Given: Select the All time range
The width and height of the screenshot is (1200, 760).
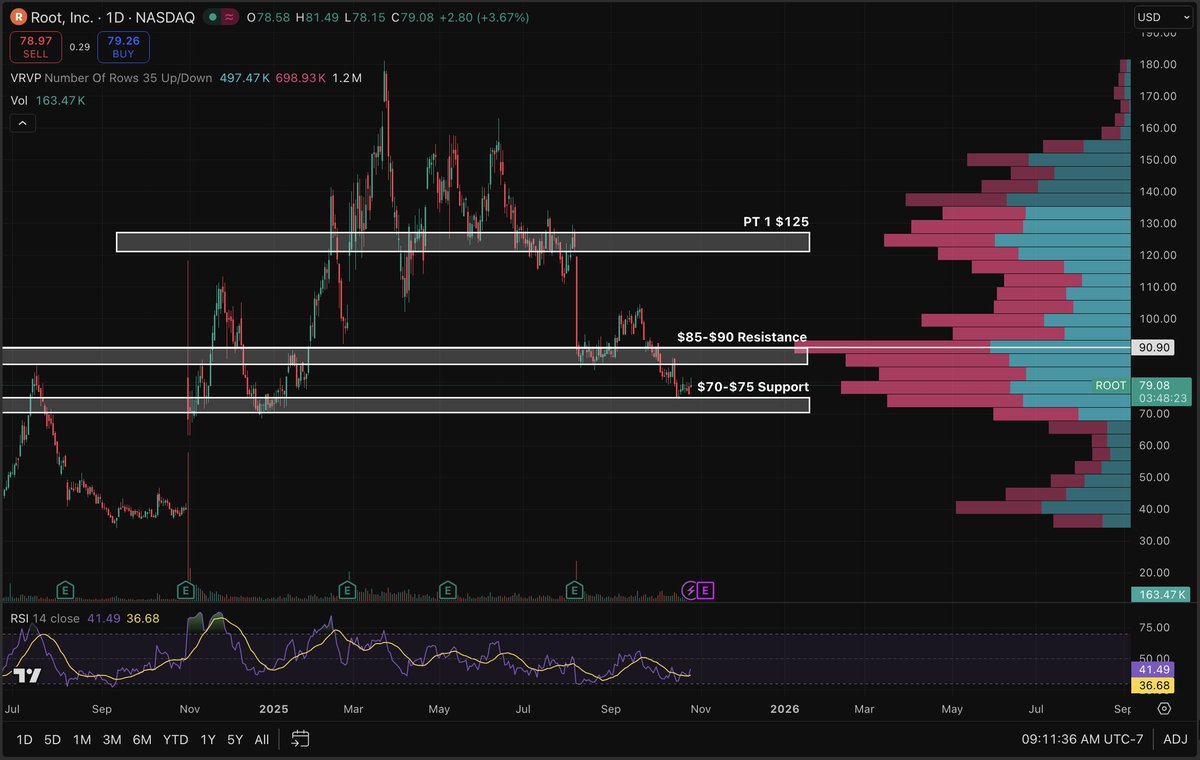Looking at the screenshot, I should 261,739.
